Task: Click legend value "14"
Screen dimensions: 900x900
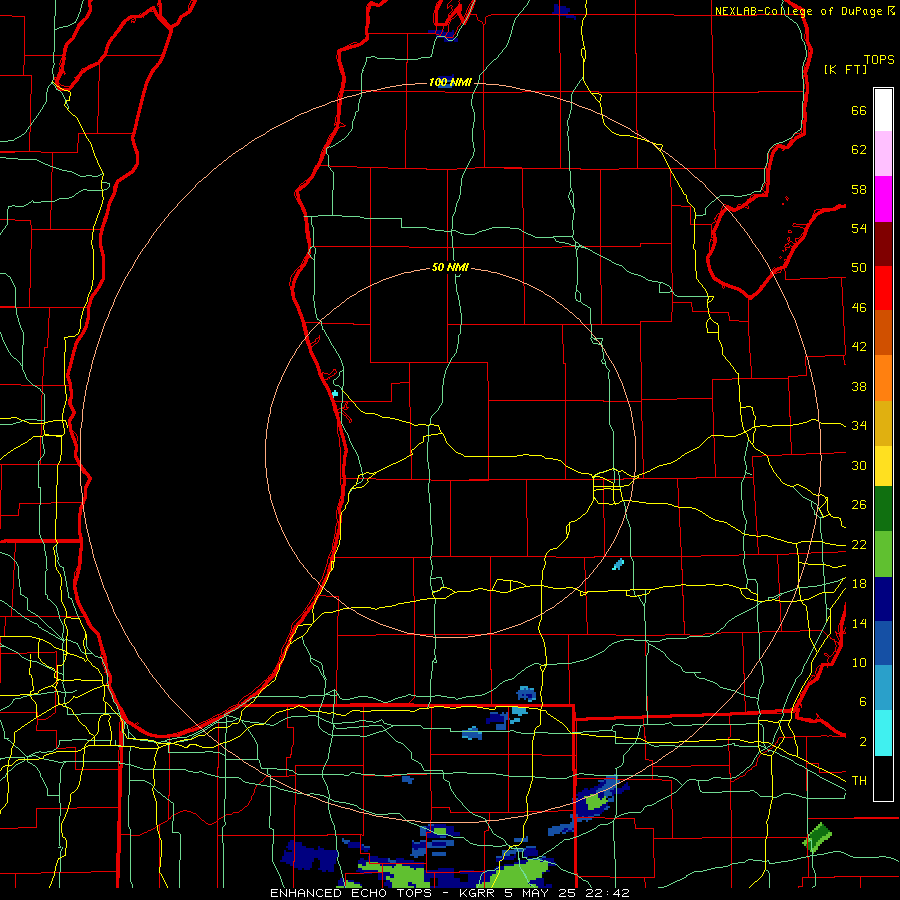Action: pos(859,623)
